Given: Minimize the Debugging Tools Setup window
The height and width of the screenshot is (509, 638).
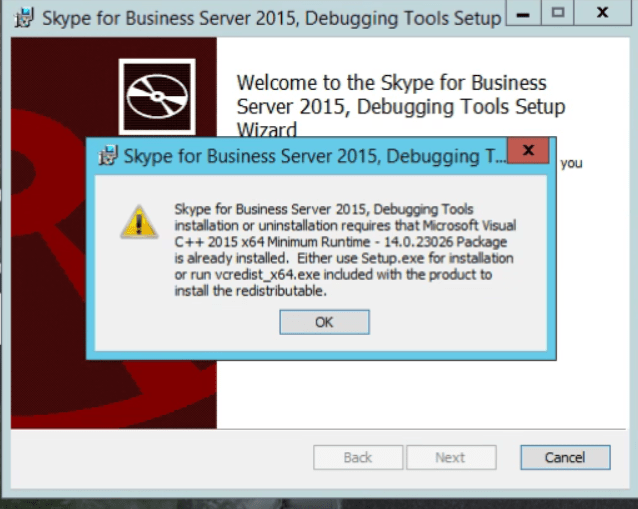Looking at the screenshot, I should coord(520,13).
